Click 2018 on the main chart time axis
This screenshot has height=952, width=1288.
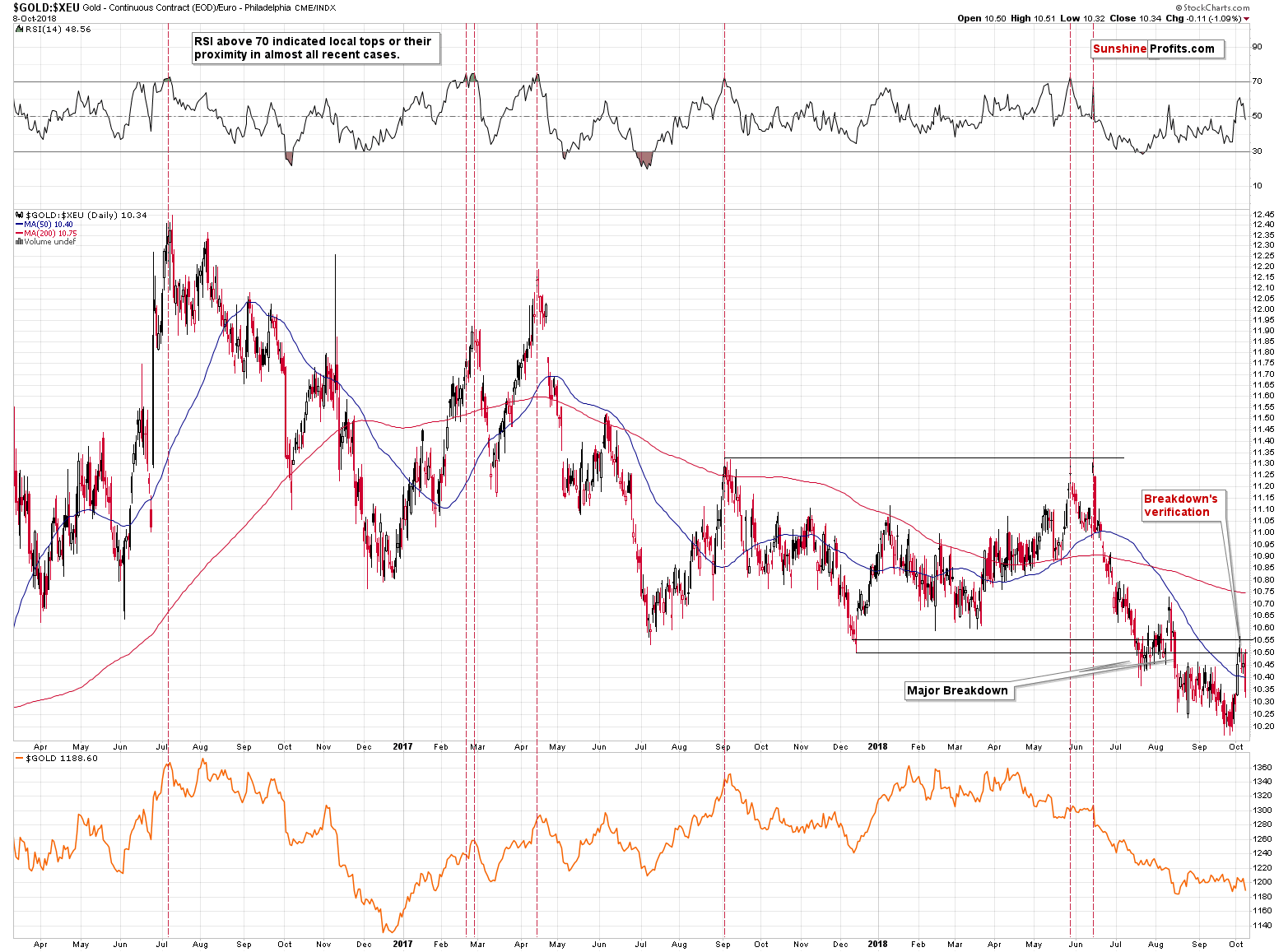tap(877, 746)
